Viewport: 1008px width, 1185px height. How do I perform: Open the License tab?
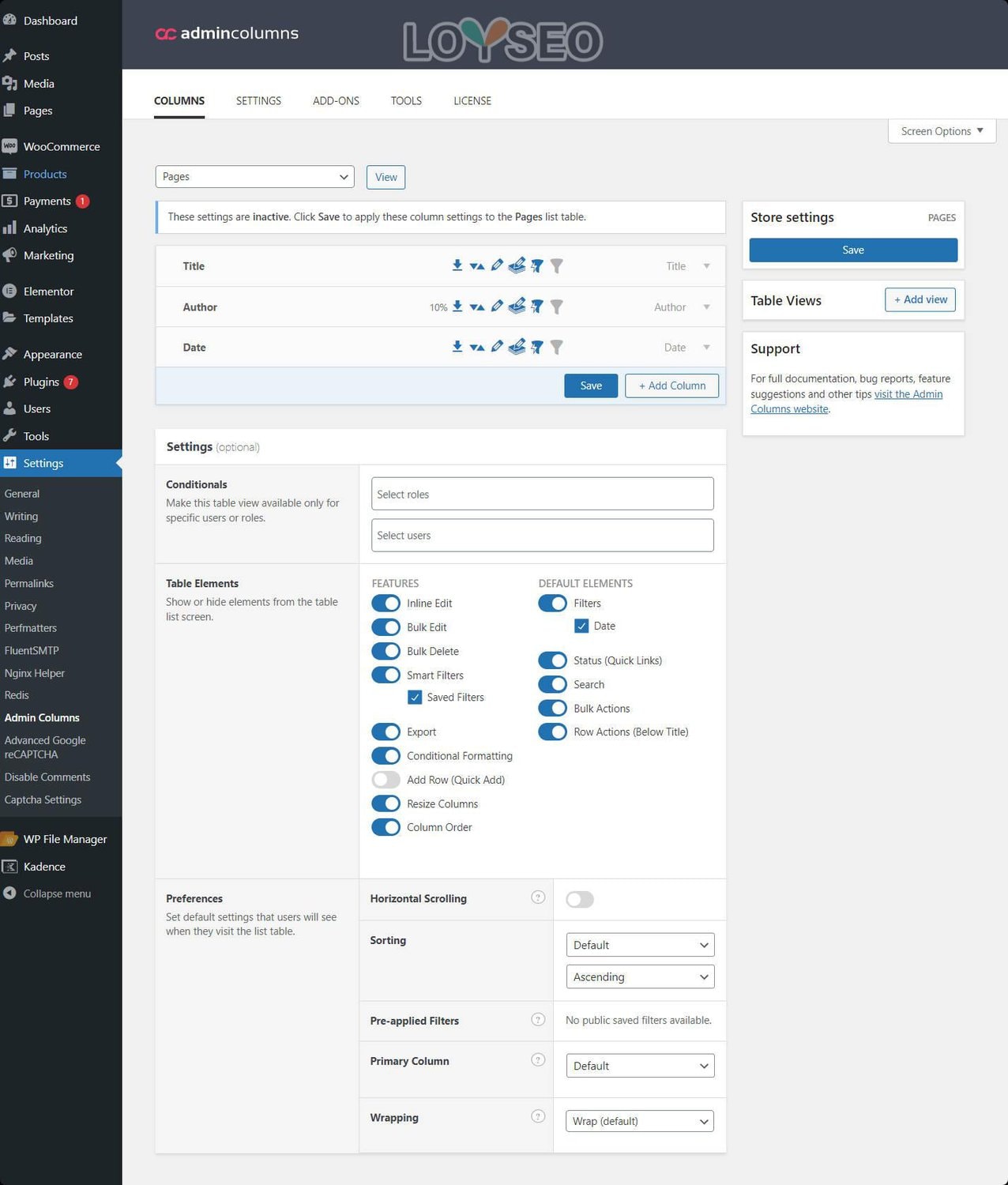click(x=472, y=101)
